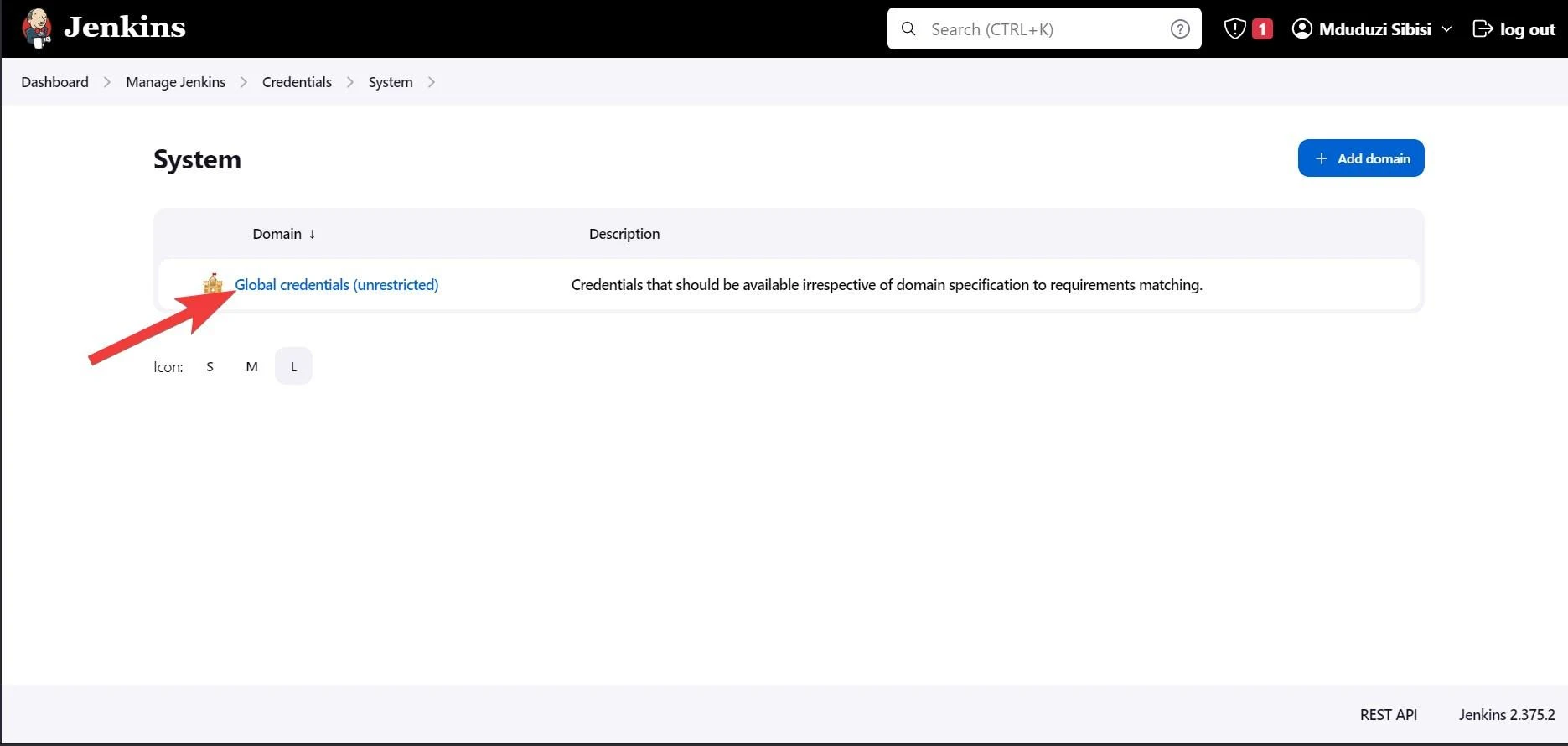Open the security shield warning icon

[x=1234, y=29]
